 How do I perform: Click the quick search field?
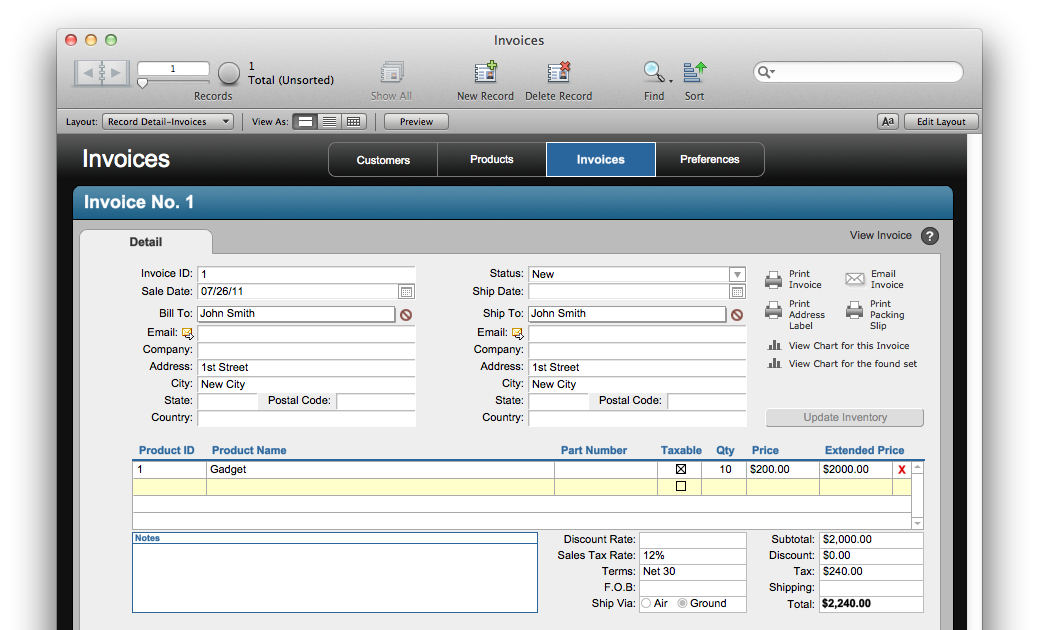[858, 72]
